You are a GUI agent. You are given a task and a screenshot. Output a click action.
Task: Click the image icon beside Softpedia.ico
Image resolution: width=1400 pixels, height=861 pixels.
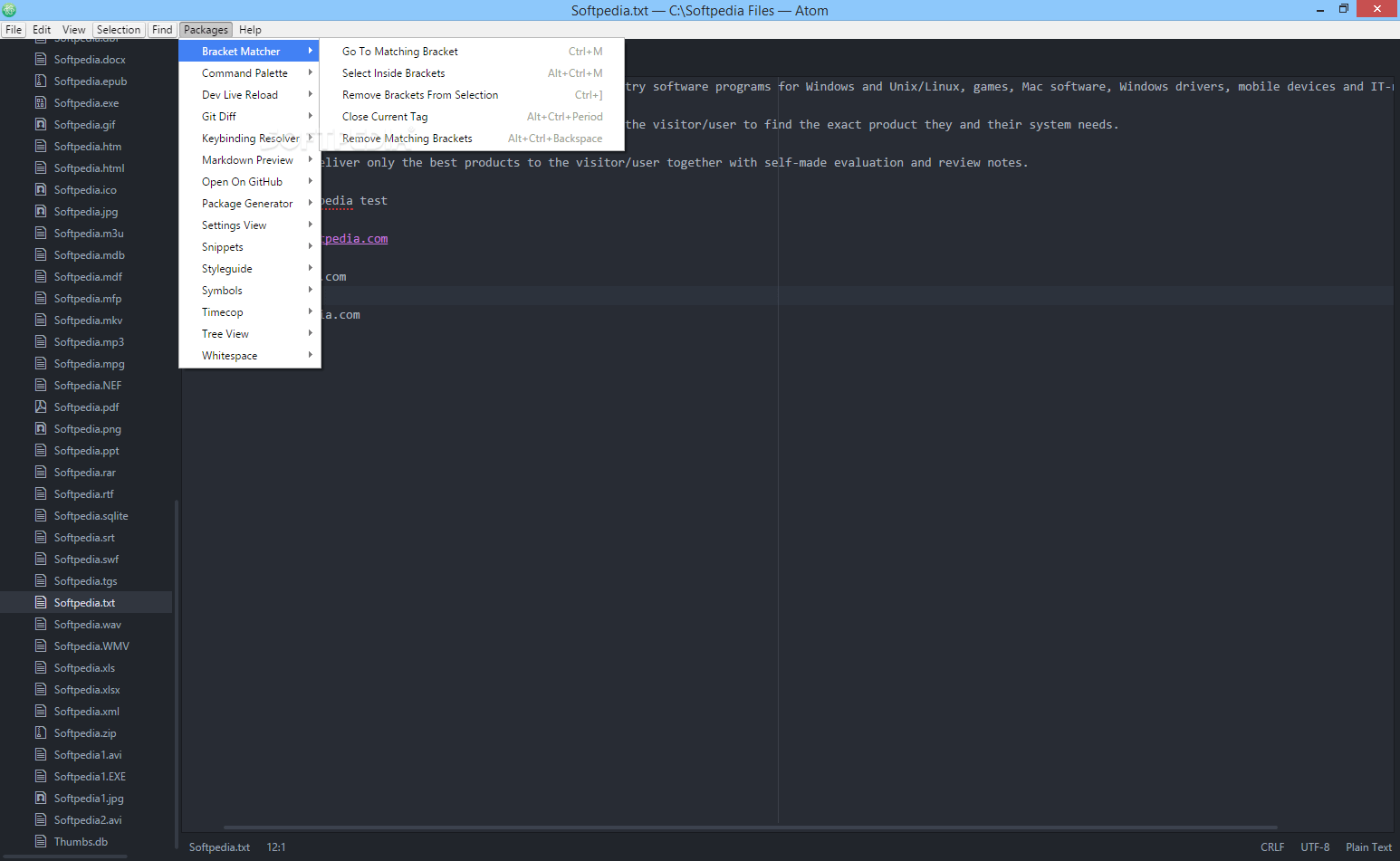(x=41, y=189)
